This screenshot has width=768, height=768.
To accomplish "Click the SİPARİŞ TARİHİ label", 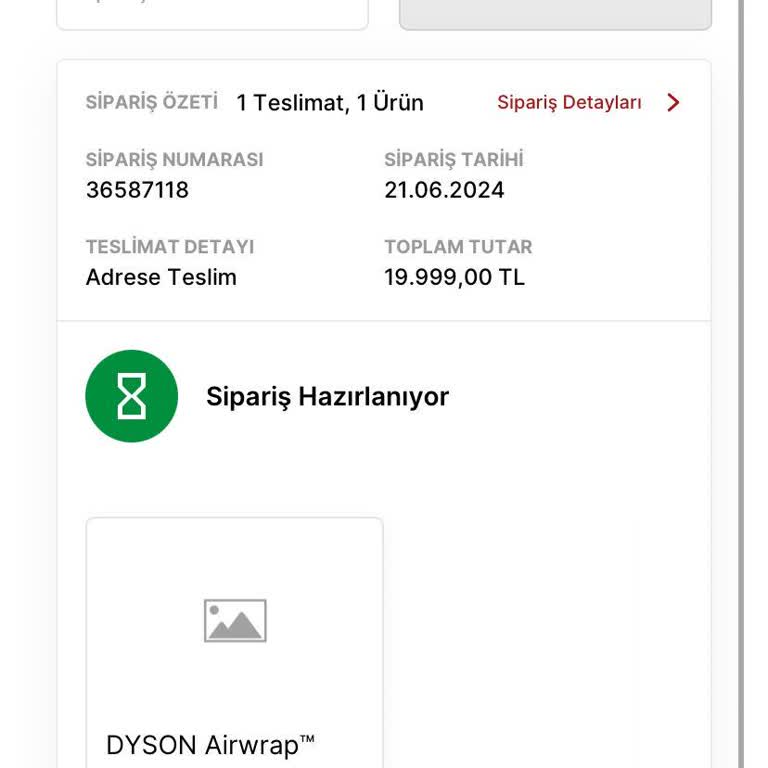I will 454,160.
